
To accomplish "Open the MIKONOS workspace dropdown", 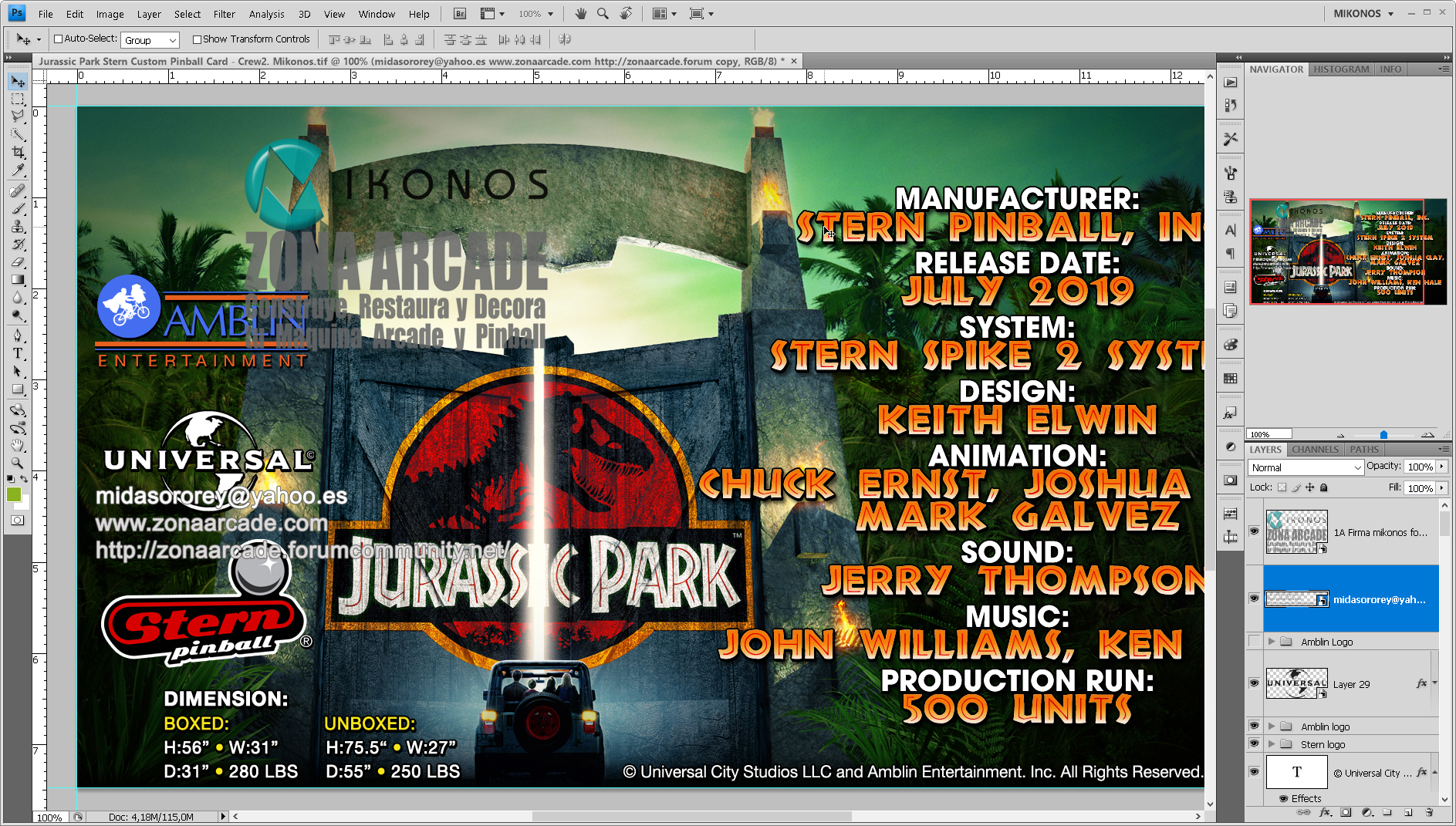I will 1364,14.
